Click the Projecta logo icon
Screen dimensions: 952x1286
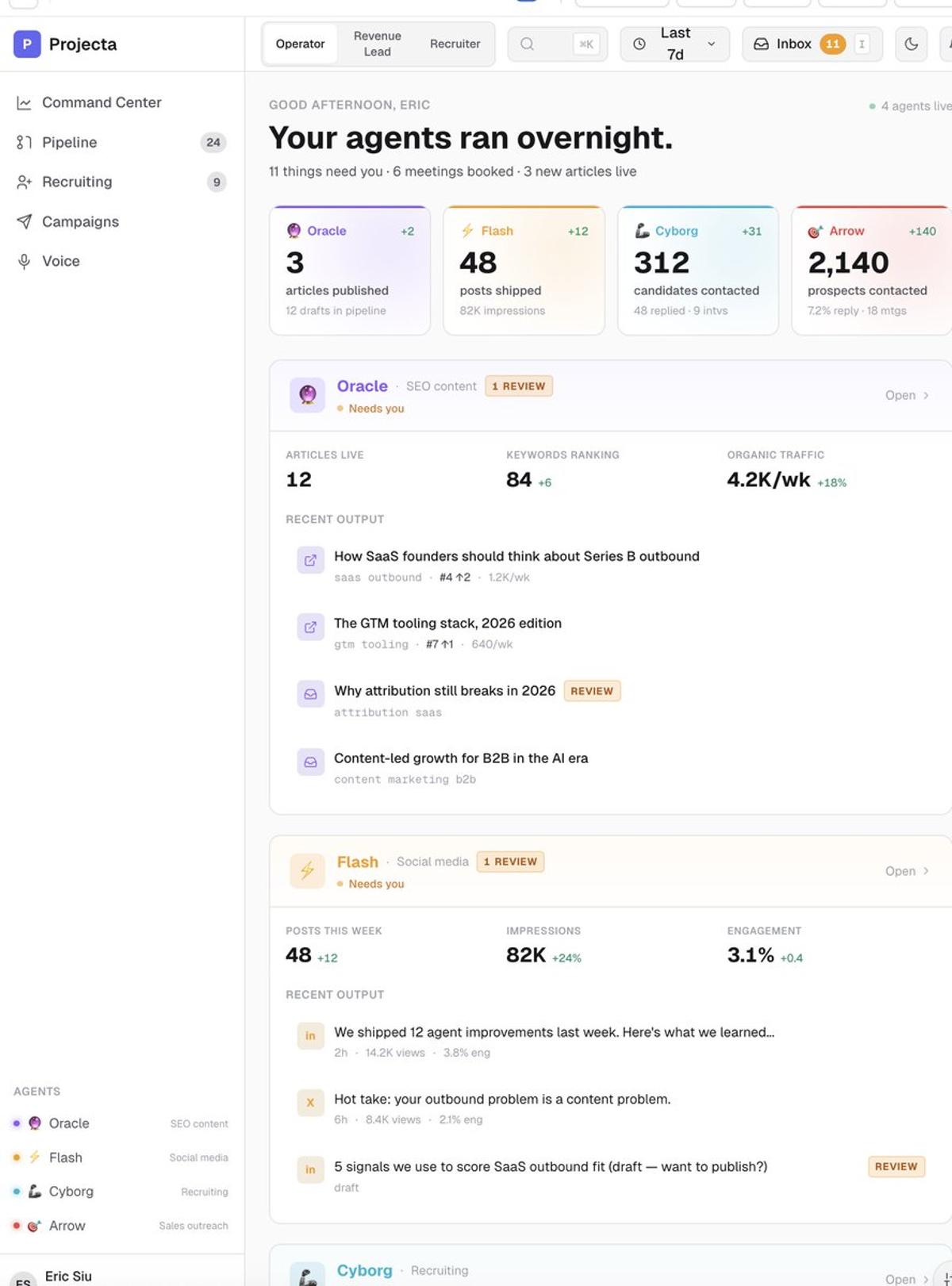click(x=27, y=44)
